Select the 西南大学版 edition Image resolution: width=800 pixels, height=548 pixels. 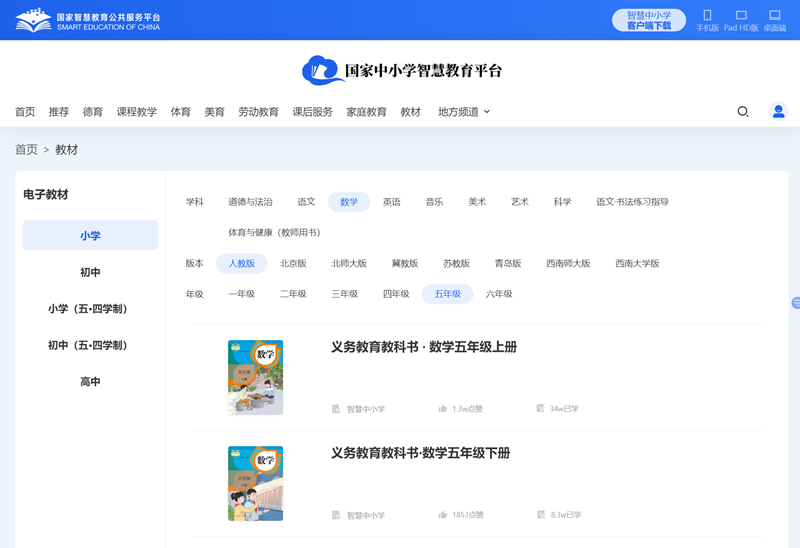[637, 263]
